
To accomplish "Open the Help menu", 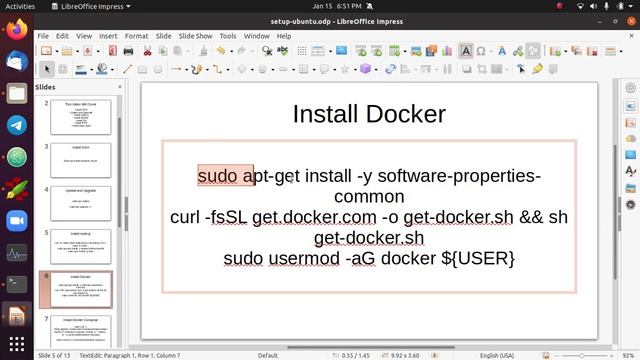I will coord(284,36).
